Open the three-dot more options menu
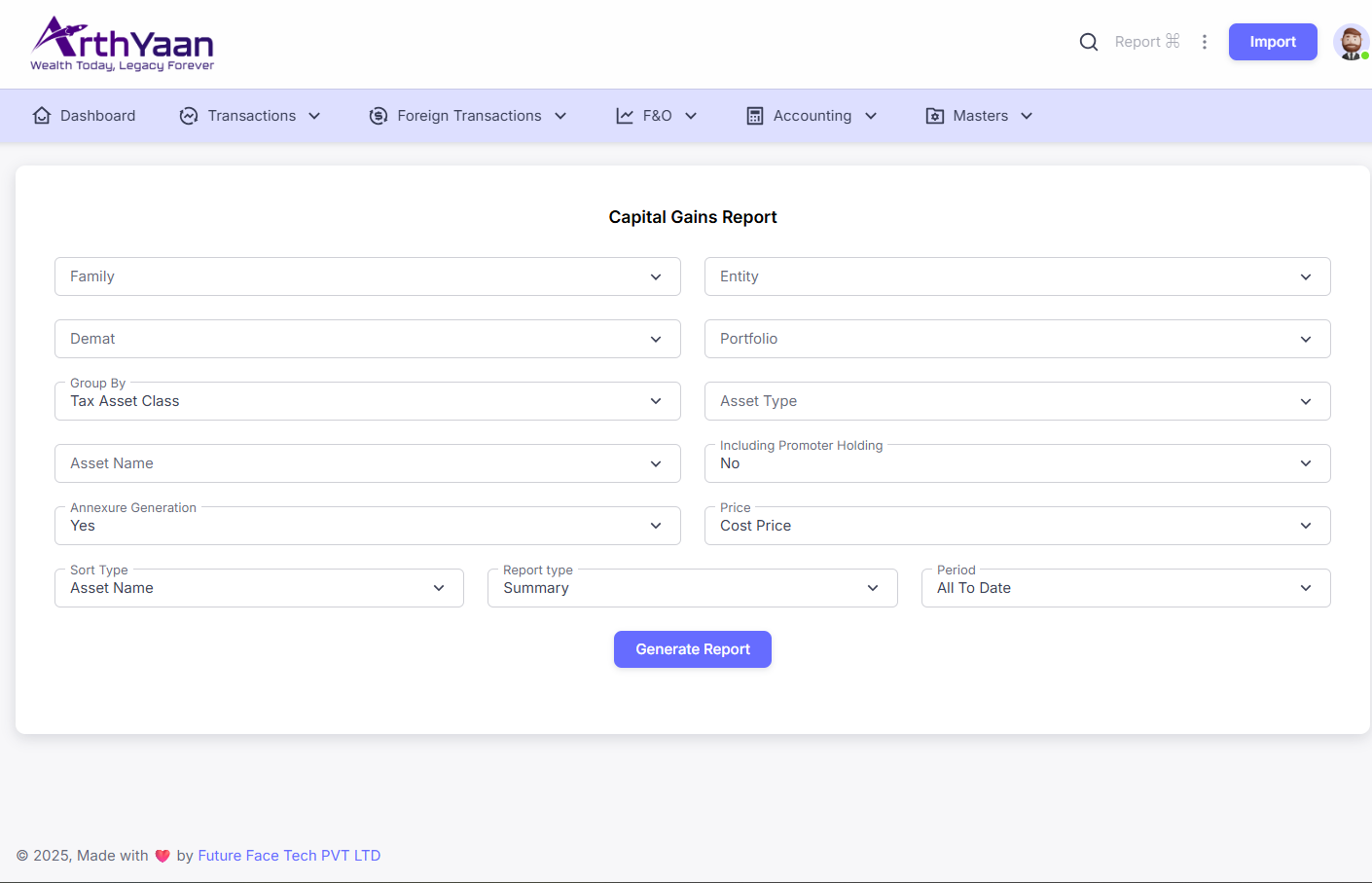The image size is (1372, 883). [x=1205, y=42]
